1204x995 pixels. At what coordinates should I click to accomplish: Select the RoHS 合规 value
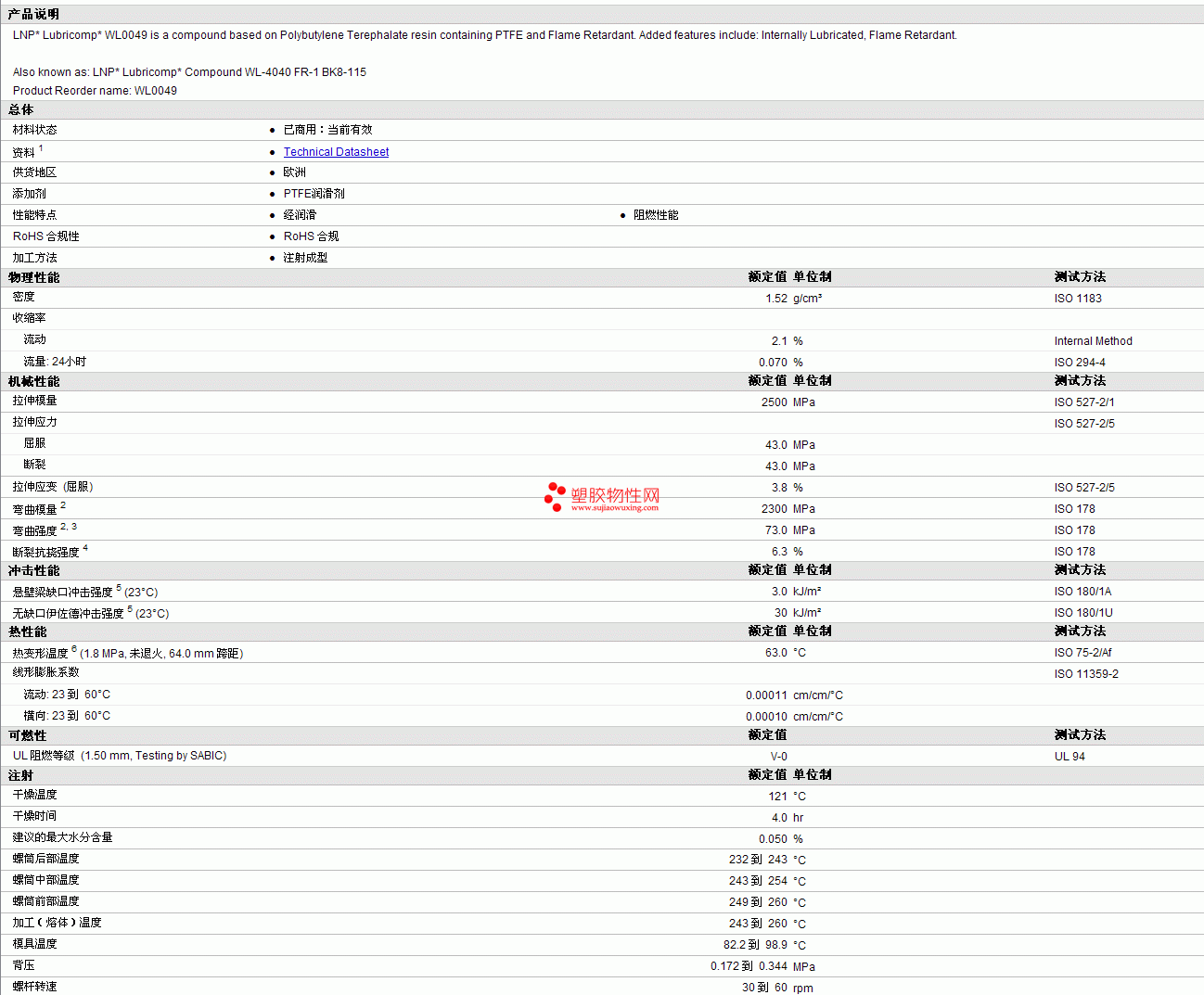[311, 236]
